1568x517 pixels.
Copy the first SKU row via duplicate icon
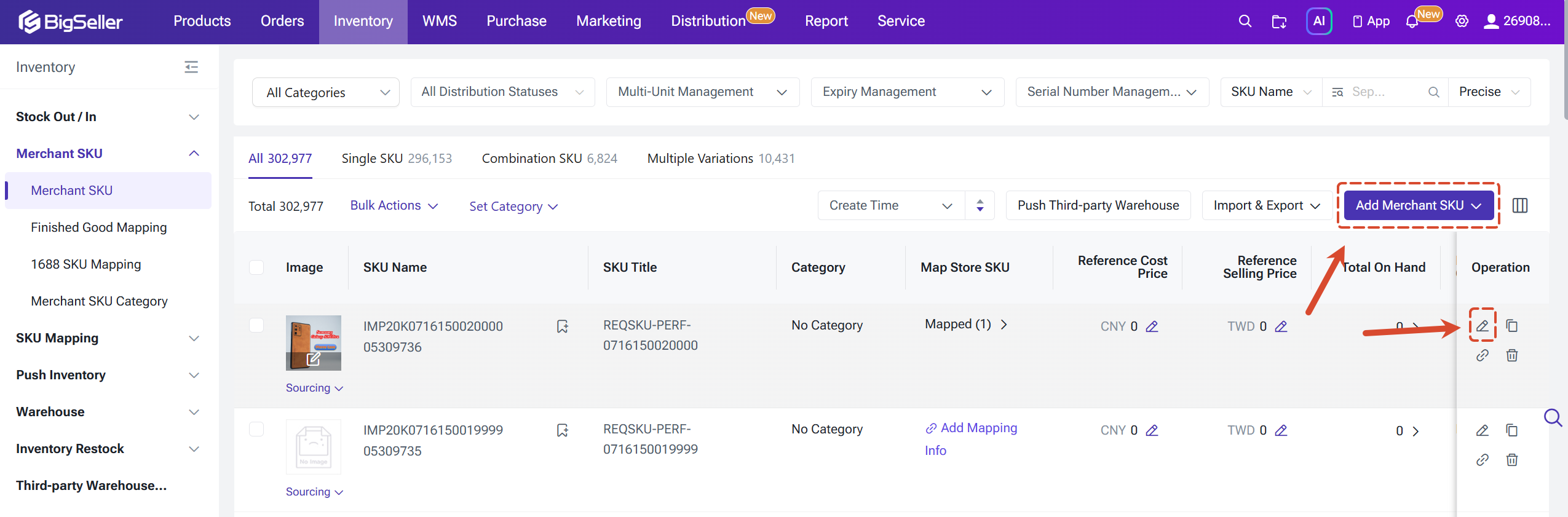(x=1511, y=326)
